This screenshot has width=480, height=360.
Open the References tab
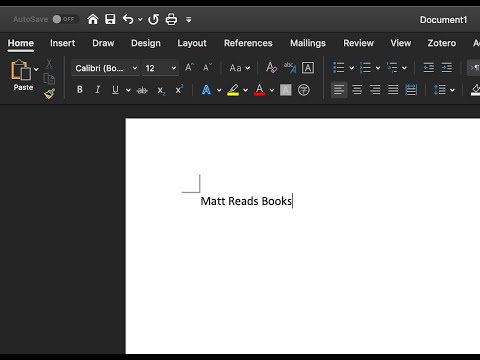[x=248, y=43]
